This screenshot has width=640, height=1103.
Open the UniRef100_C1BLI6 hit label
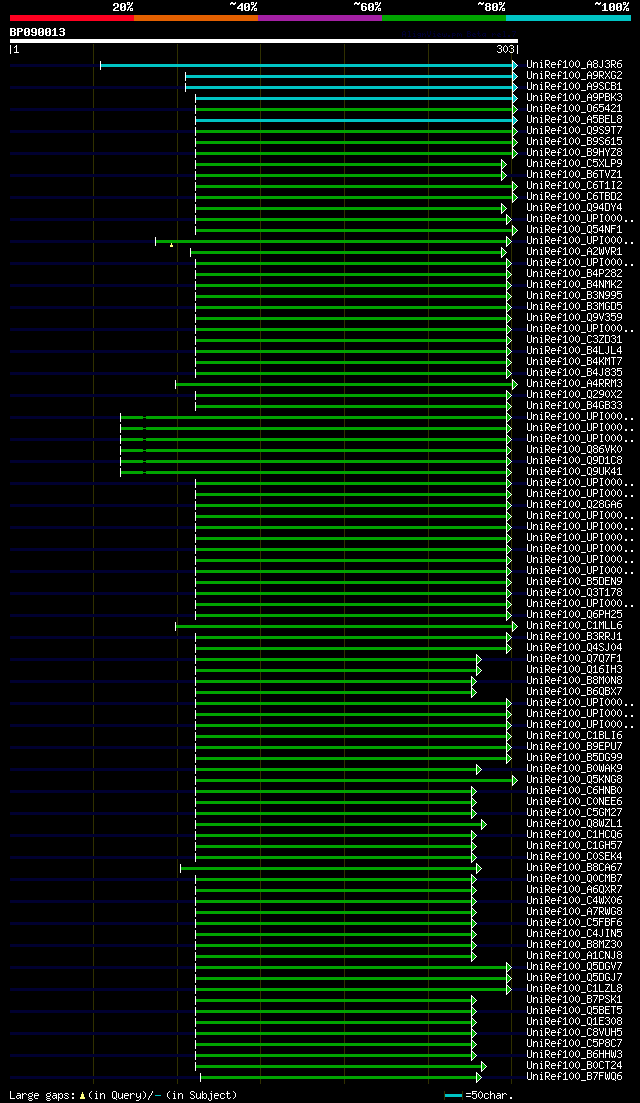click(x=574, y=737)
